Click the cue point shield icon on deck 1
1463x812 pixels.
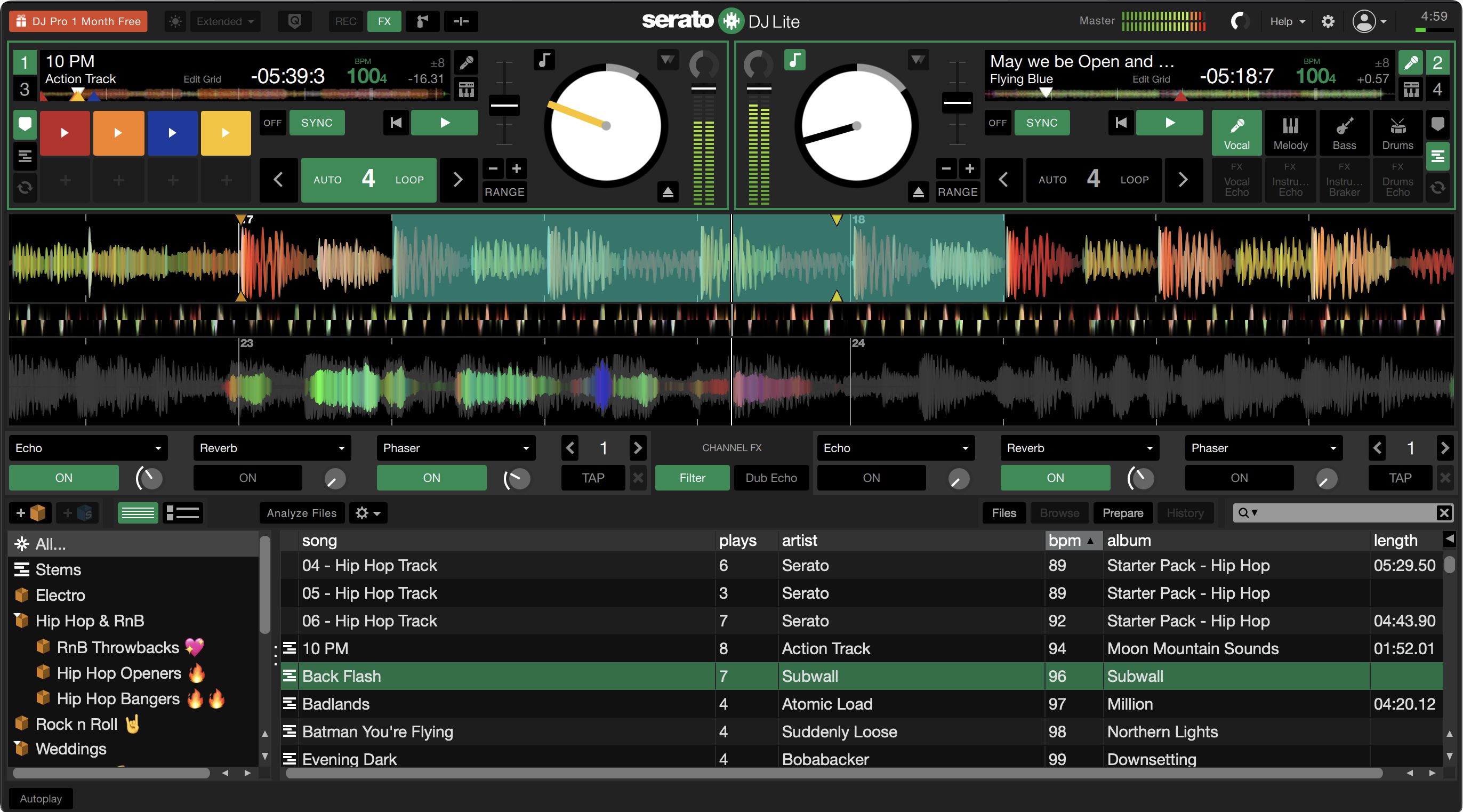[x=25, y=124]
